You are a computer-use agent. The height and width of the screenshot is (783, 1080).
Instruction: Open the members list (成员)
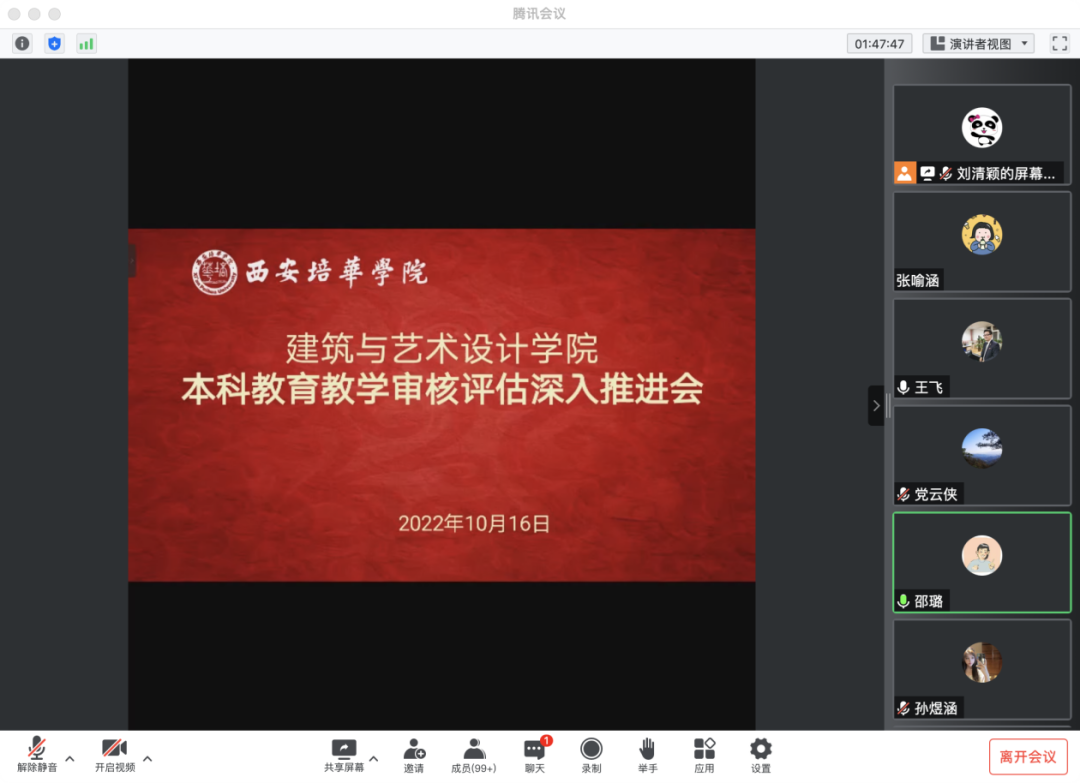[473, 755]
